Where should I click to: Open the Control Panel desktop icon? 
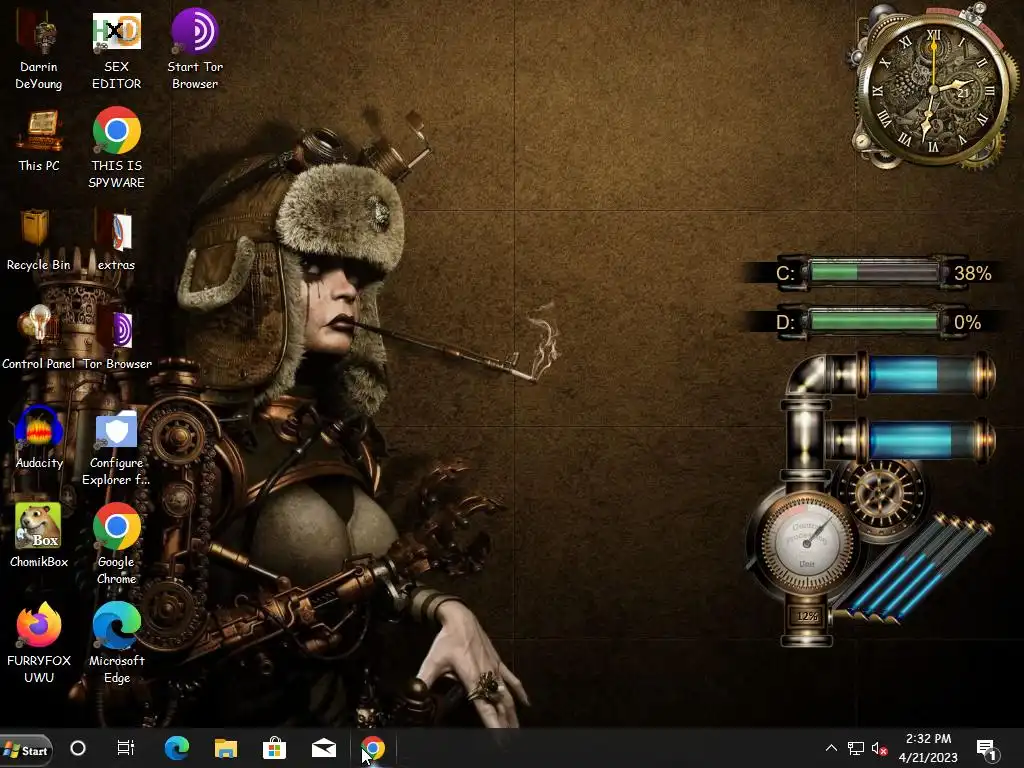[x=39, y=338]
